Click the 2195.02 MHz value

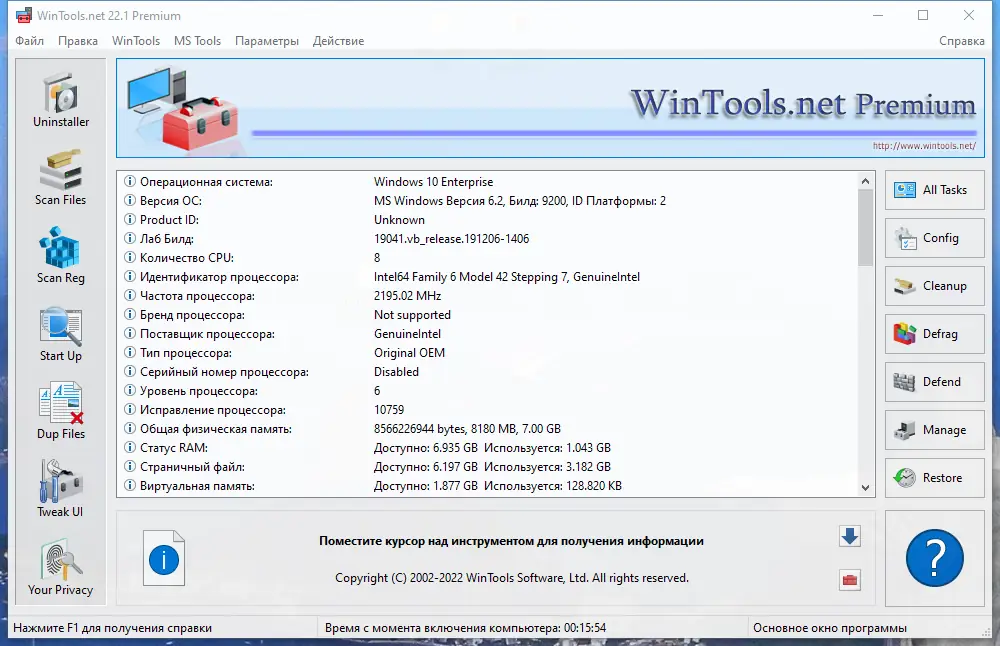[408, 296]
